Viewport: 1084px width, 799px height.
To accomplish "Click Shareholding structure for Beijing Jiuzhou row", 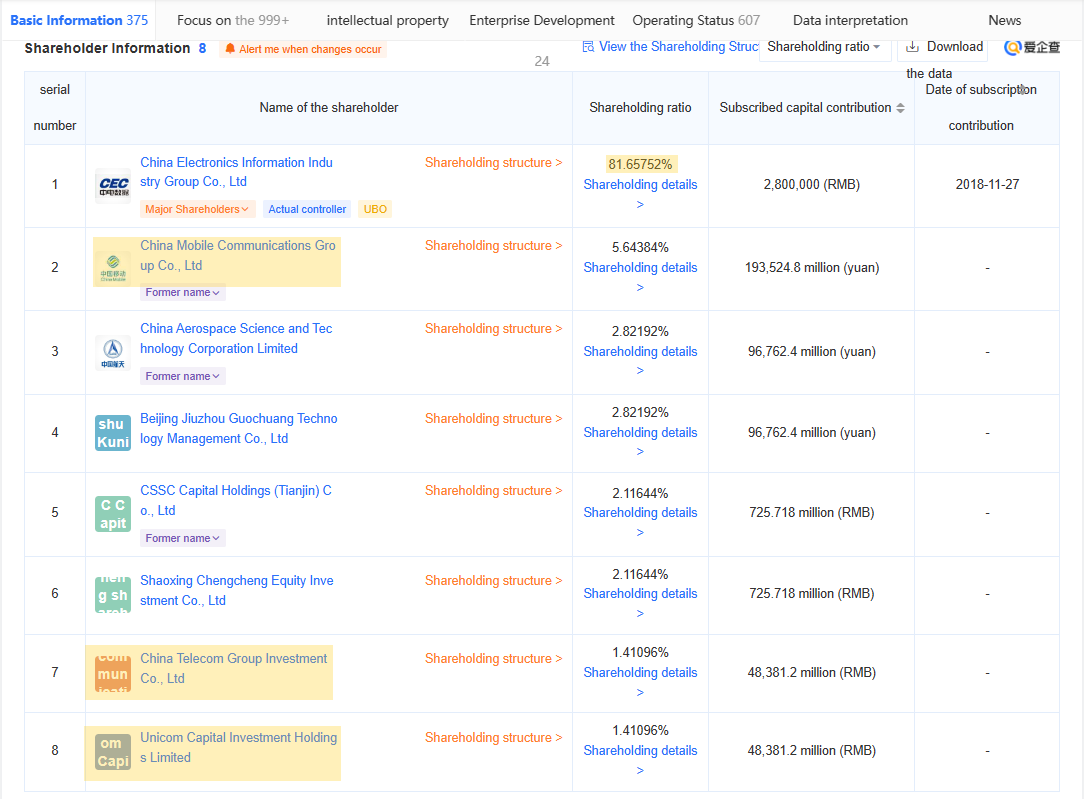I will coord(494,418).
